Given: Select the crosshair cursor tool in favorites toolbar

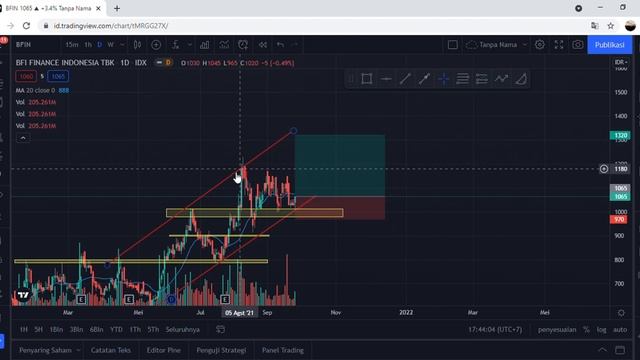Looking at the screenshot, I should point(443,79).
